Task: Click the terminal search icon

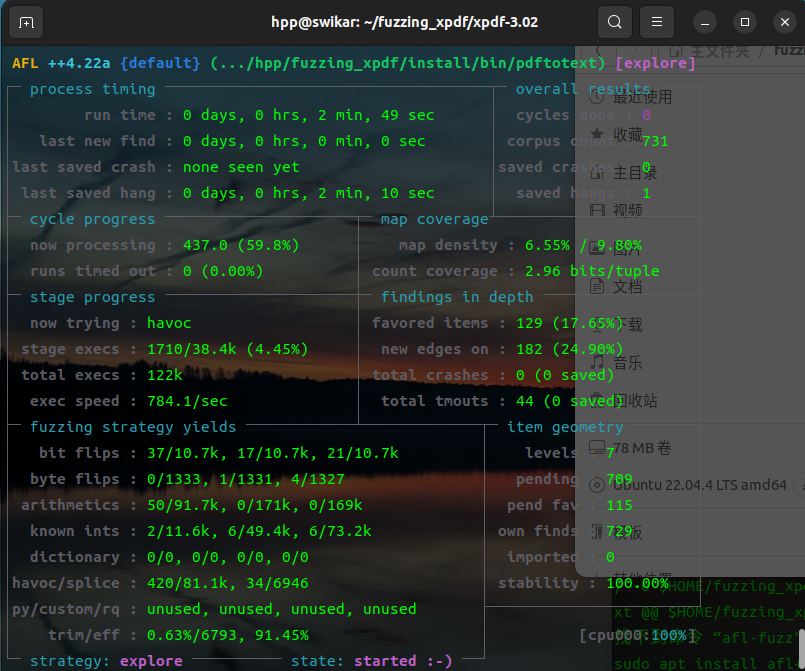Action: tap(614, 22)
